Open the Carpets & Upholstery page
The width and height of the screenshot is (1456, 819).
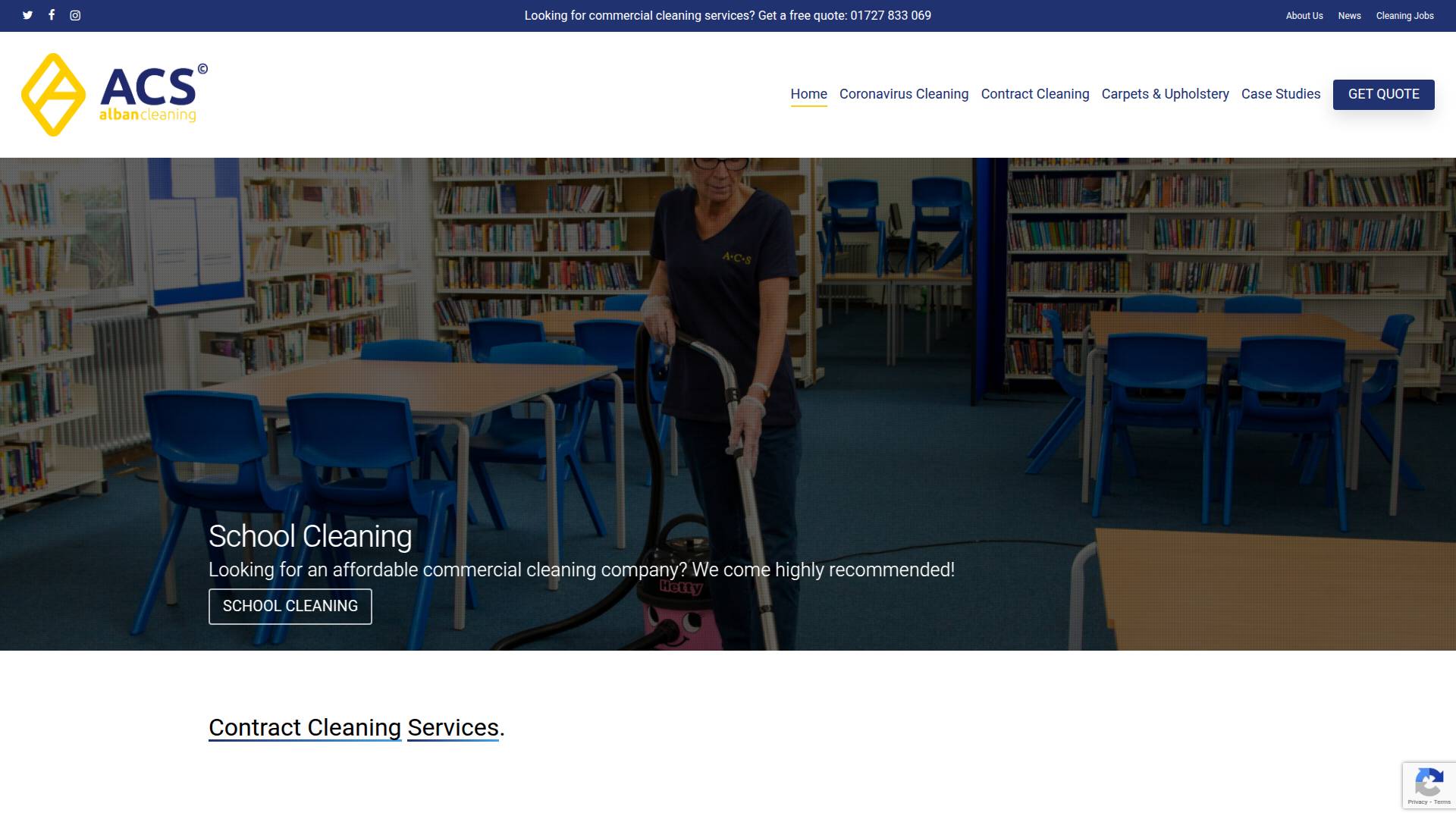tap(1165, 94)
